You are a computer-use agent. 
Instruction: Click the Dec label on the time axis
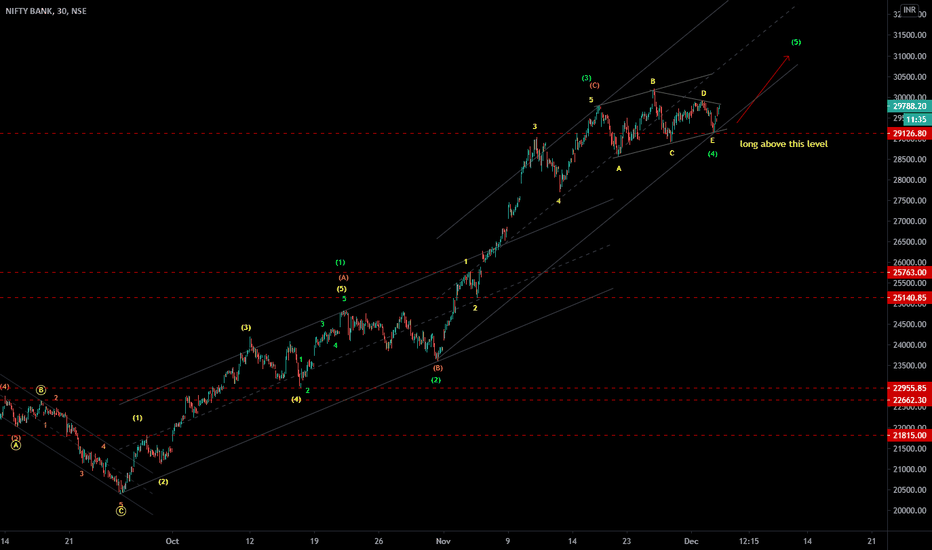coord(691,541)
